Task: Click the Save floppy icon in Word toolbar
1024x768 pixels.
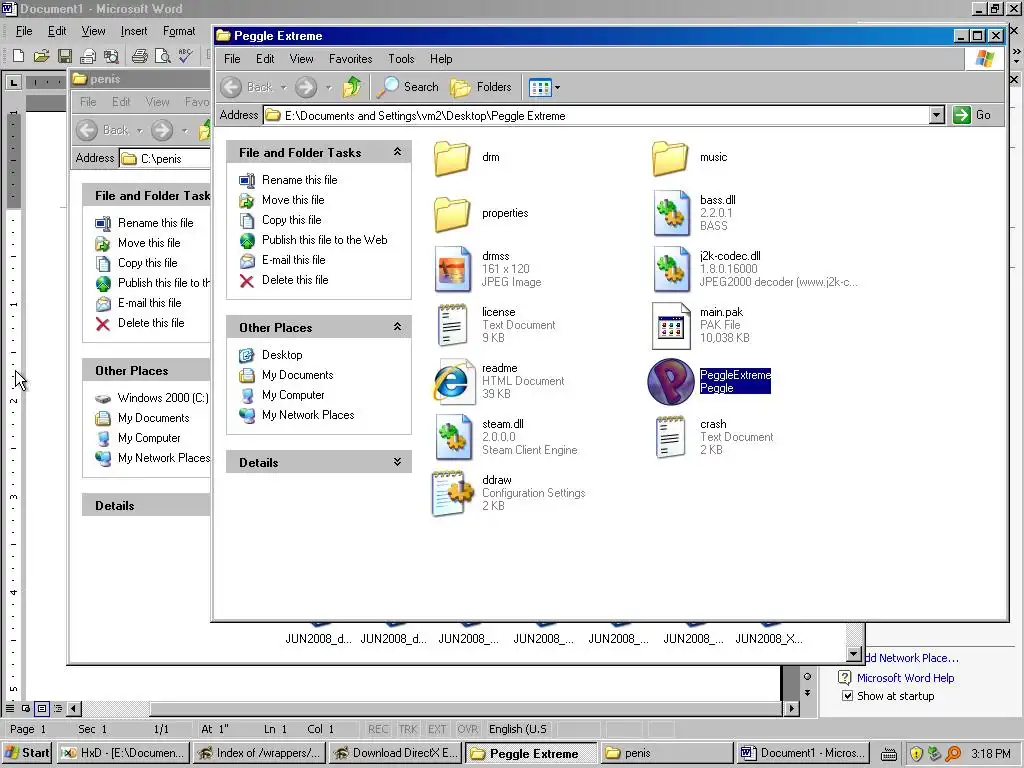Action: click(x=65, y=56)
